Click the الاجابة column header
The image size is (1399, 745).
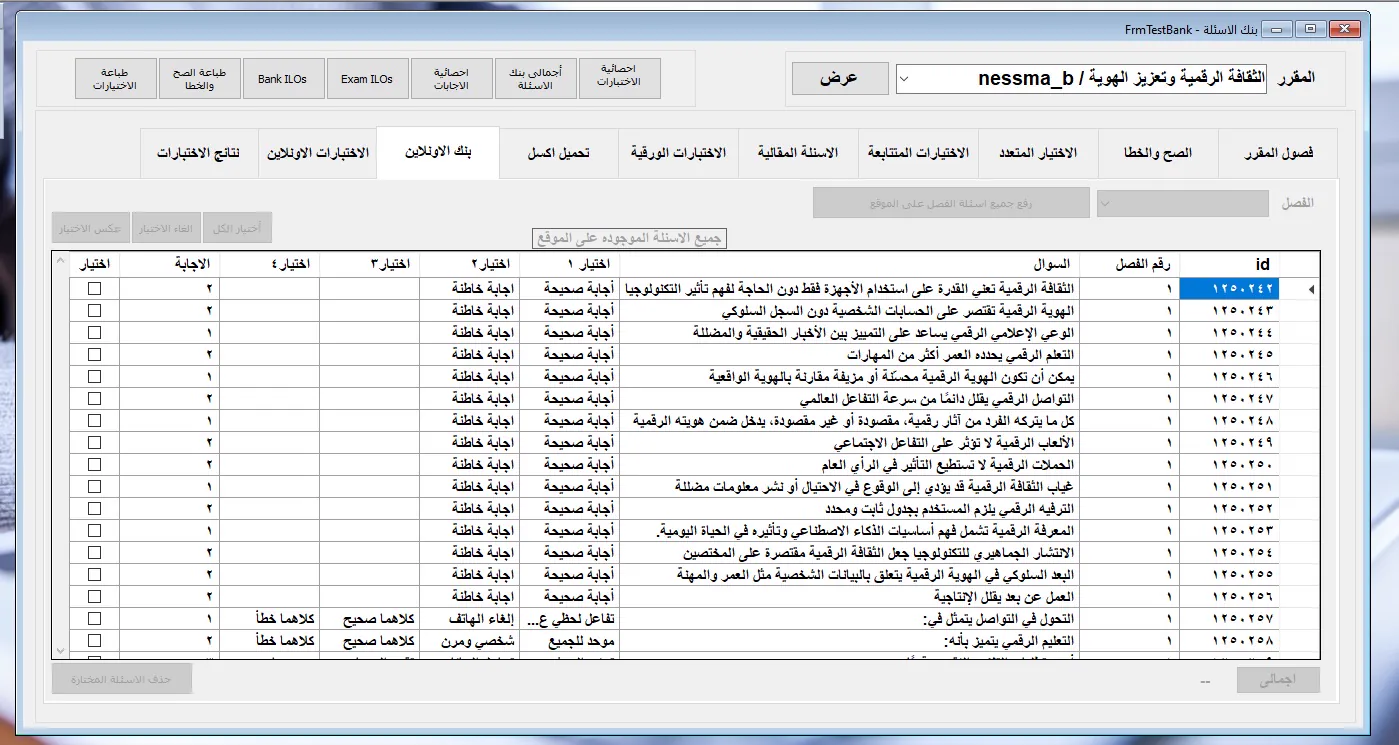[169, 264]
